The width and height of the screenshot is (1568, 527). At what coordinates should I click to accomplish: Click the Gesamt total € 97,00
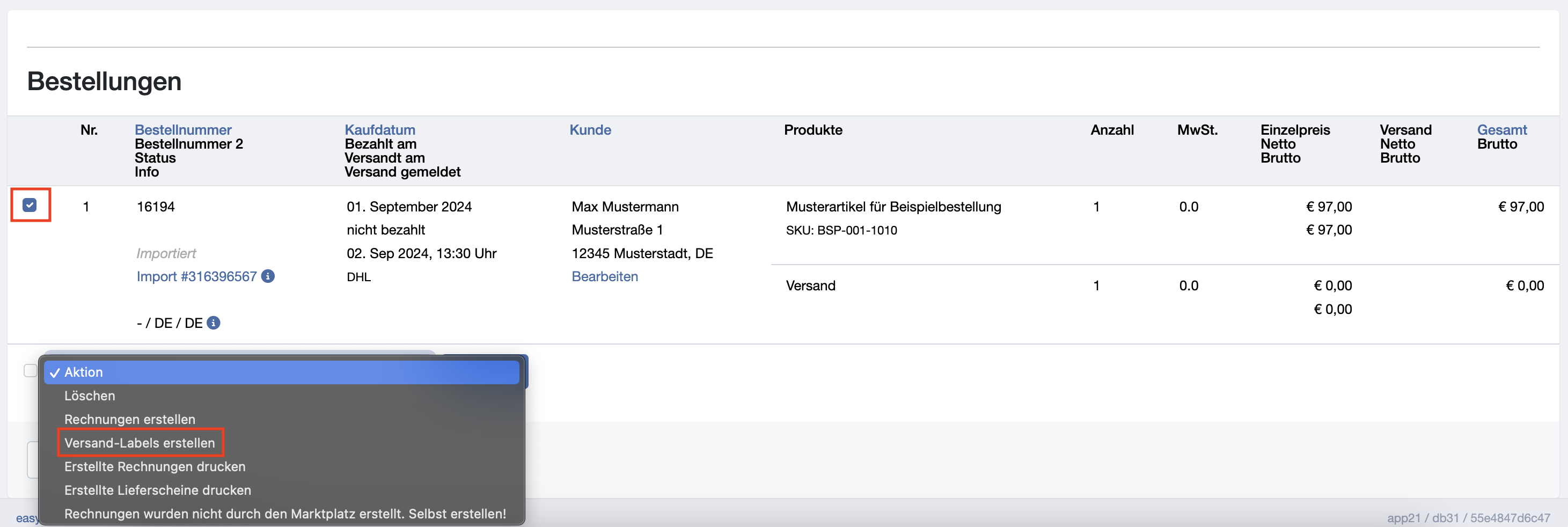tap(1521, 207)
